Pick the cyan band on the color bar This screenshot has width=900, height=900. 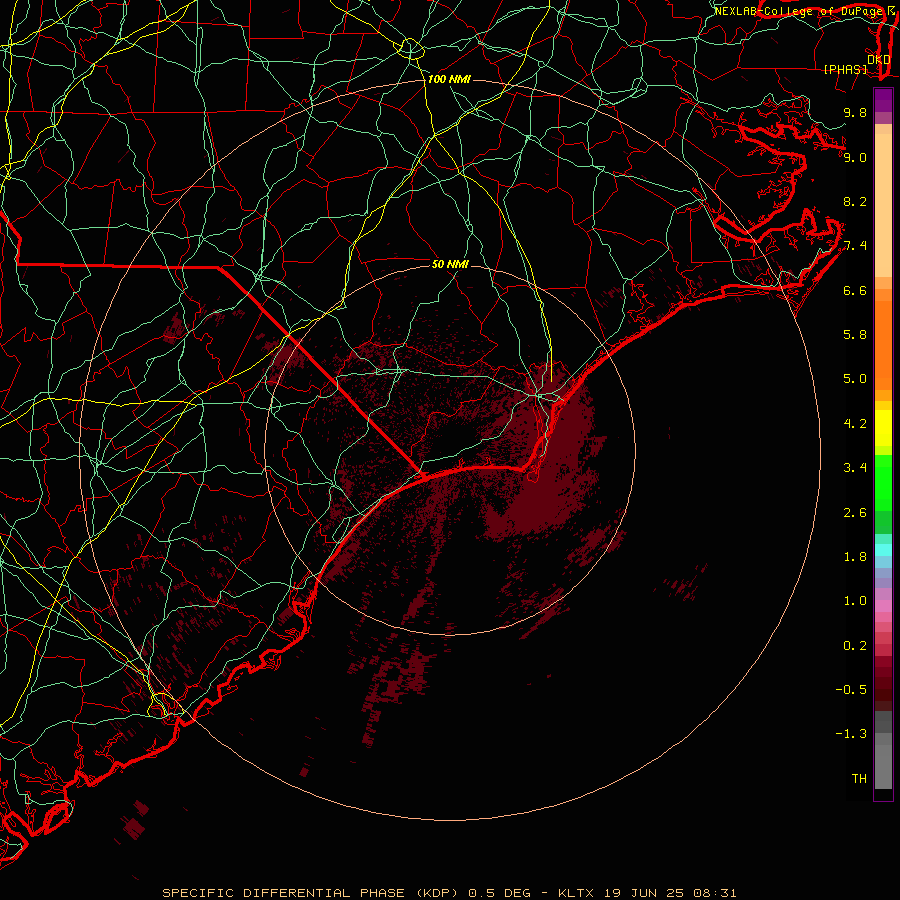[883, 549]
